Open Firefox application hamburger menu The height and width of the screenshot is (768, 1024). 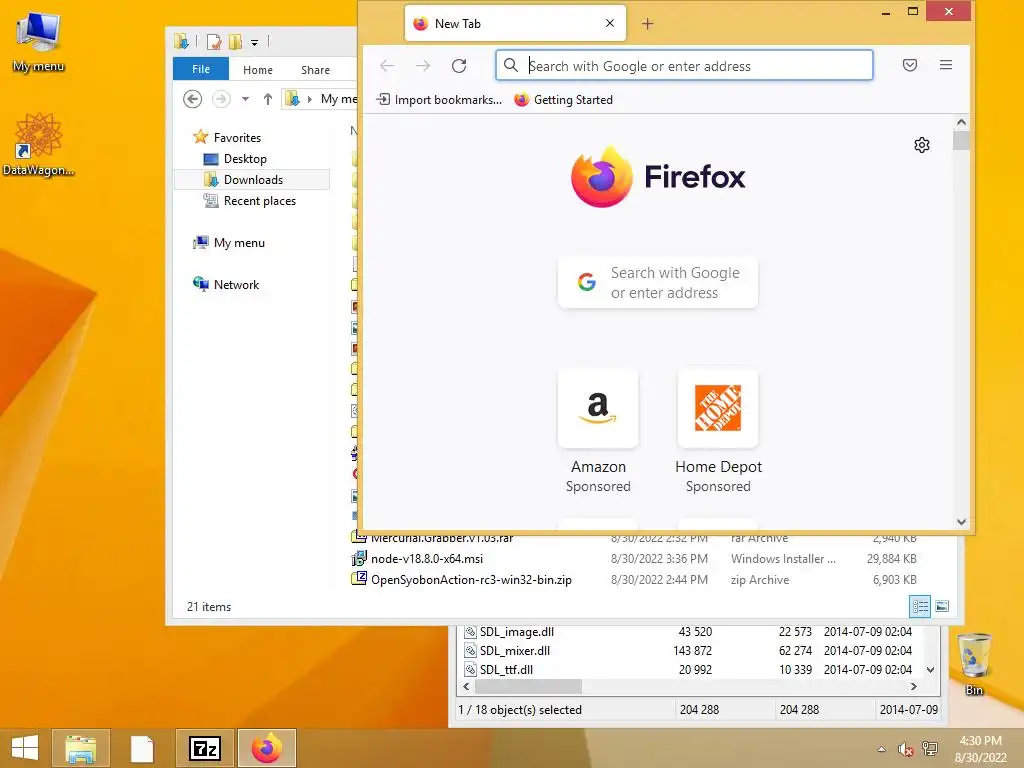(x=946, y=65)
